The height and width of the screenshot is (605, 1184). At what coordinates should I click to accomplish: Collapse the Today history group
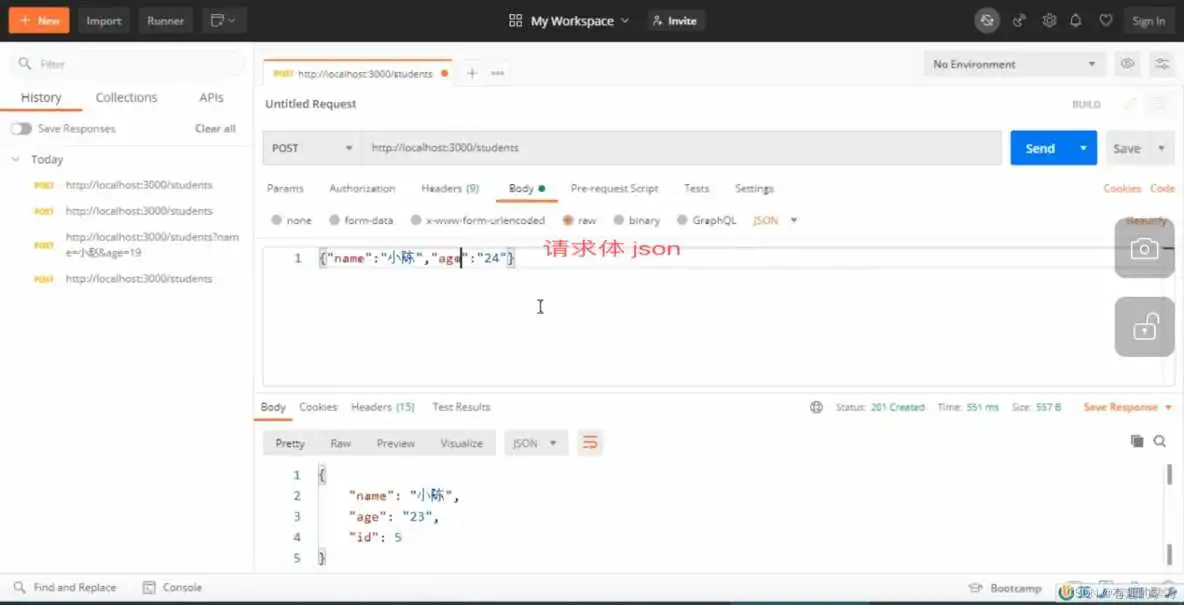click(x=16, y=160)
